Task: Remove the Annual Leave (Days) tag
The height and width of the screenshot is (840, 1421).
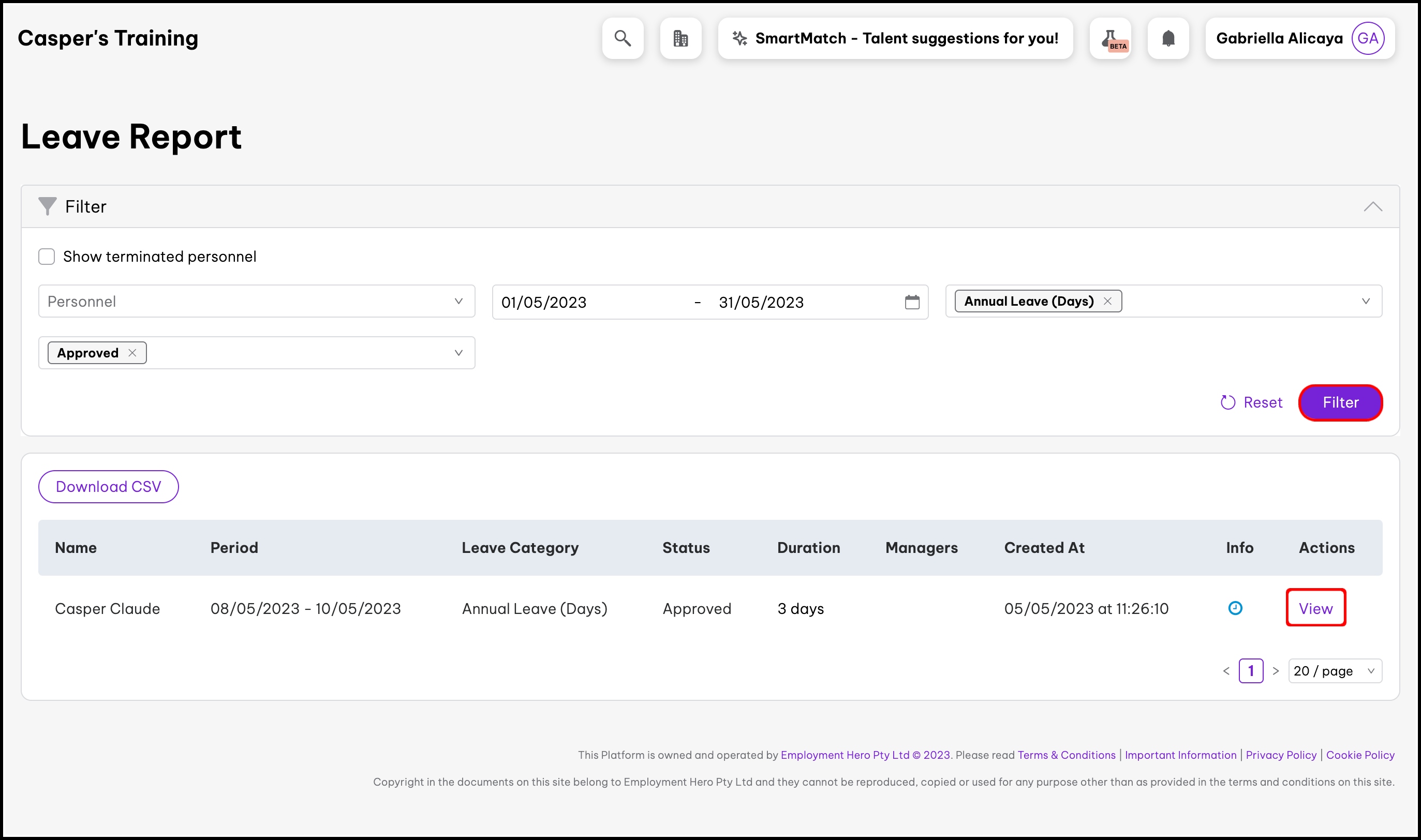Action: click(x=1107, y=301)
